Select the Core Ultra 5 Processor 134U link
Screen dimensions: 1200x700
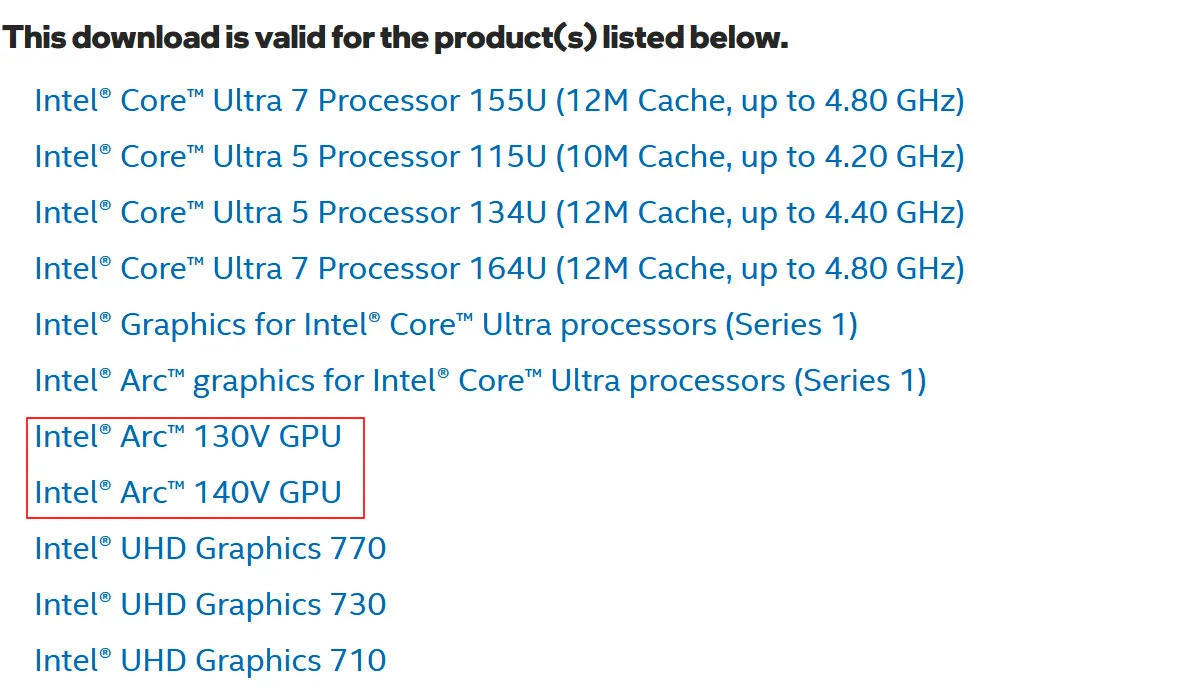click(499, 213)
